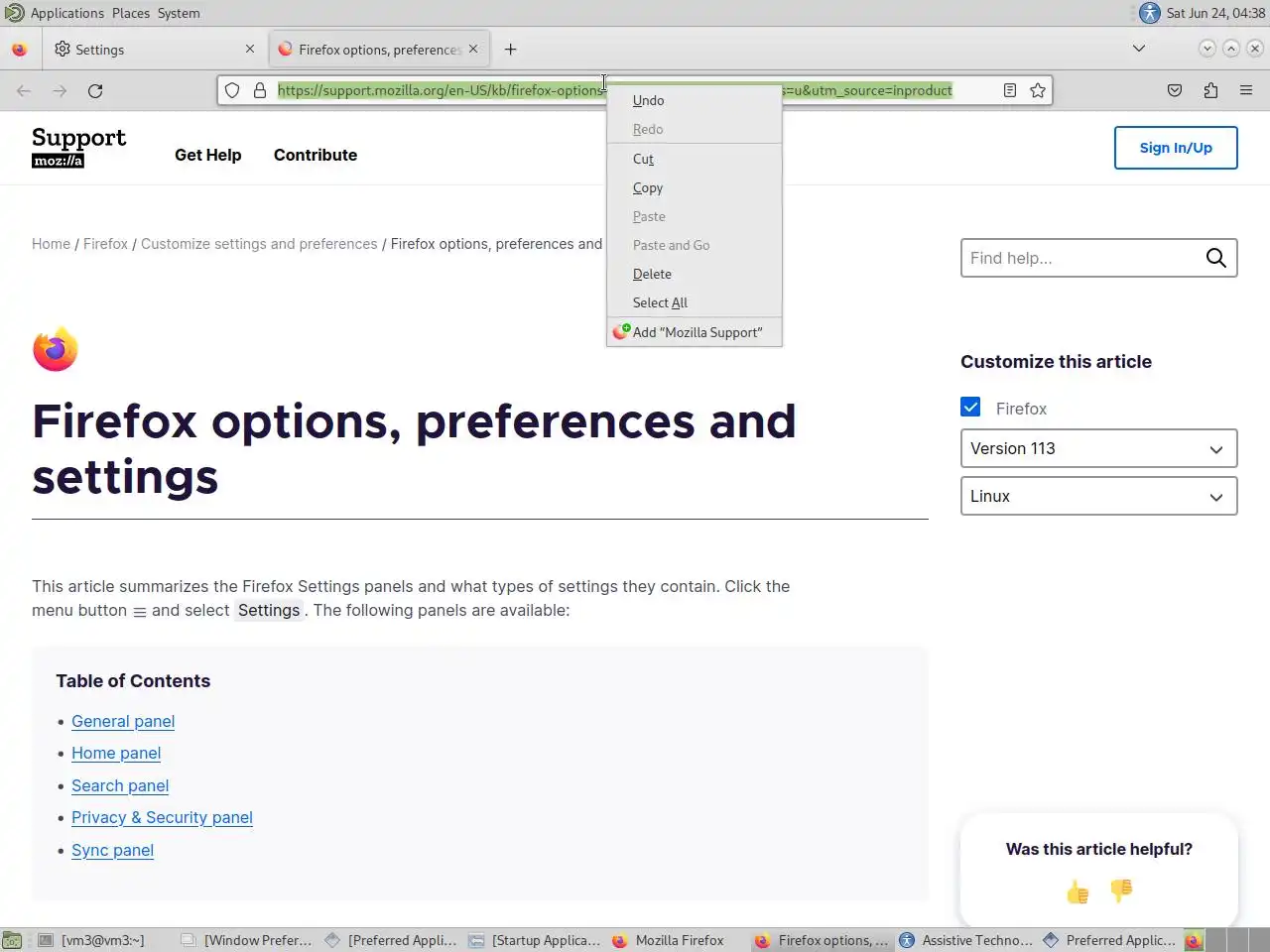
Task: Open the Contribute navigation item
Action: click(x=316, y=155)
